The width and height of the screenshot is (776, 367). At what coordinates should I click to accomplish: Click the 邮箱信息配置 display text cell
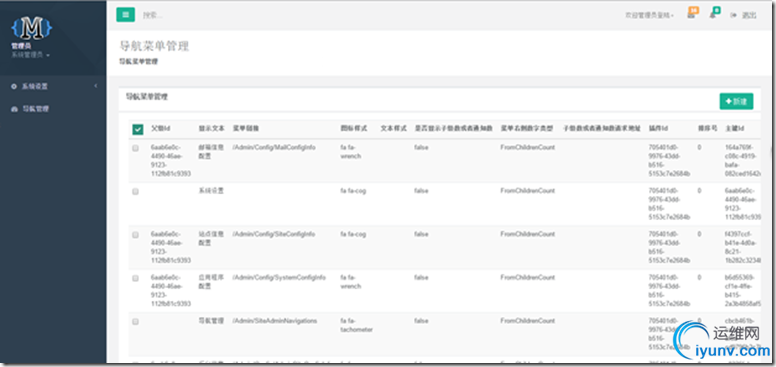[x=211, y=151]
